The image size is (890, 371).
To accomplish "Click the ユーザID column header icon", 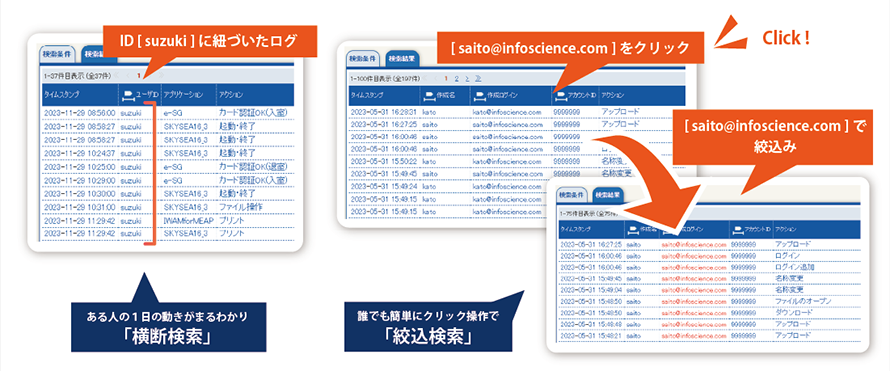I will pyautogui.click(x=128, y=94).
